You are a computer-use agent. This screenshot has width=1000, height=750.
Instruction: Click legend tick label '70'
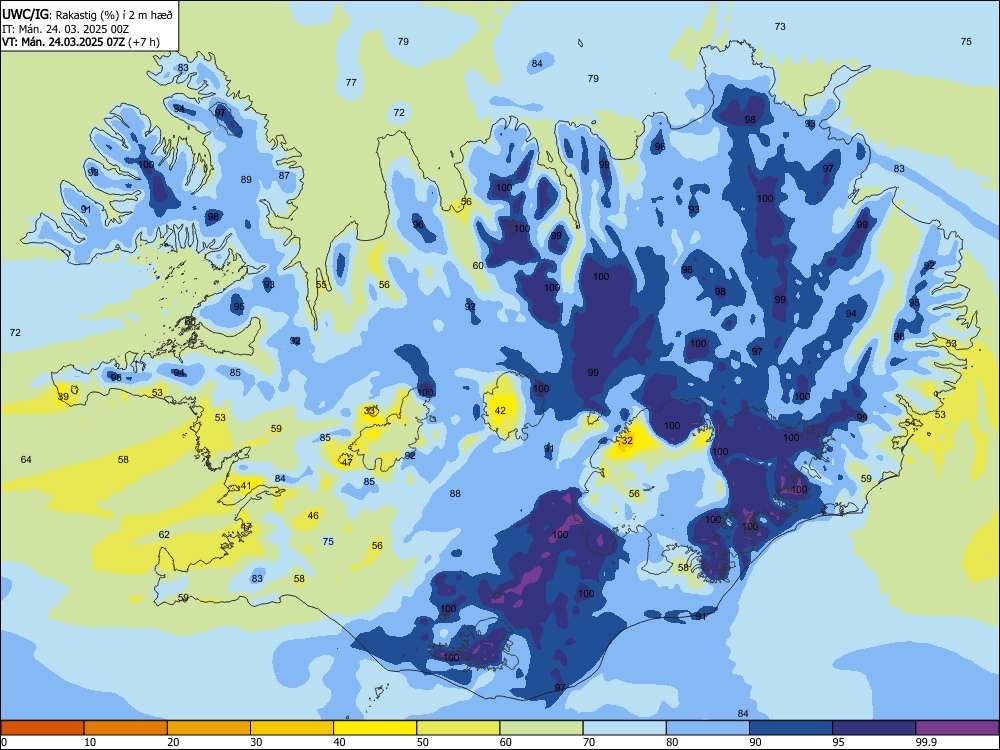[x=589, y=742]
